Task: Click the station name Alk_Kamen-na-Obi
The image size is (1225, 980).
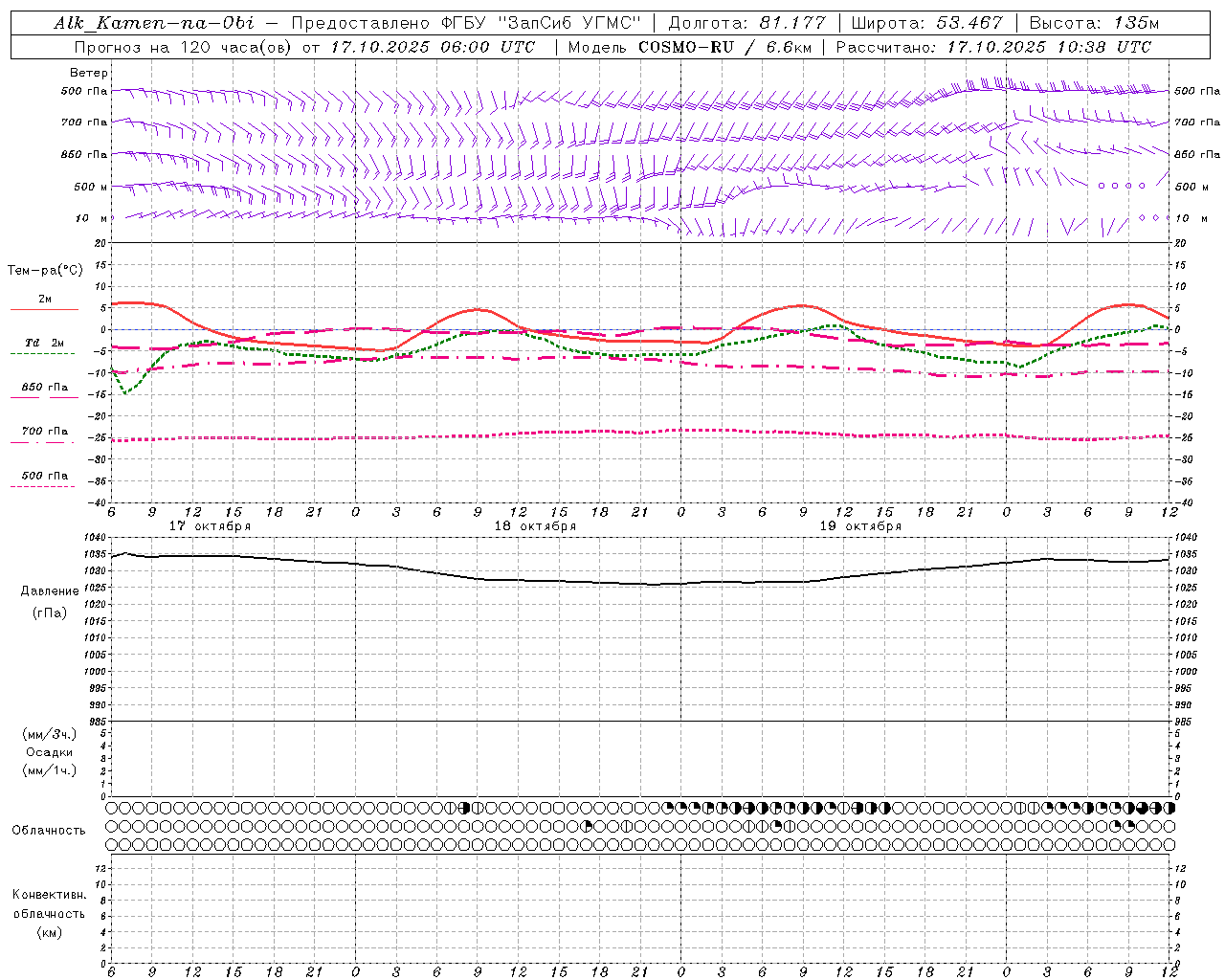Action: [153, 23]
